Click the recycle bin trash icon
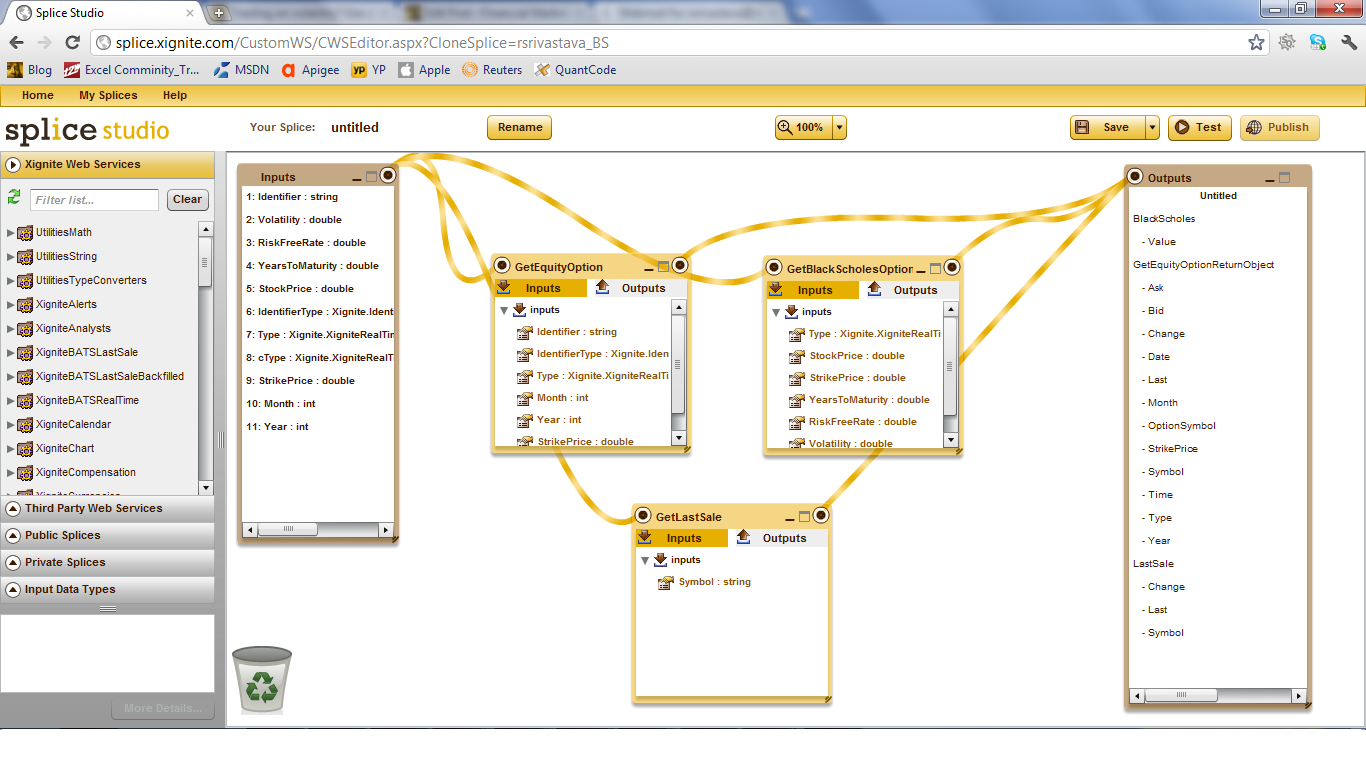 point(262,679)
